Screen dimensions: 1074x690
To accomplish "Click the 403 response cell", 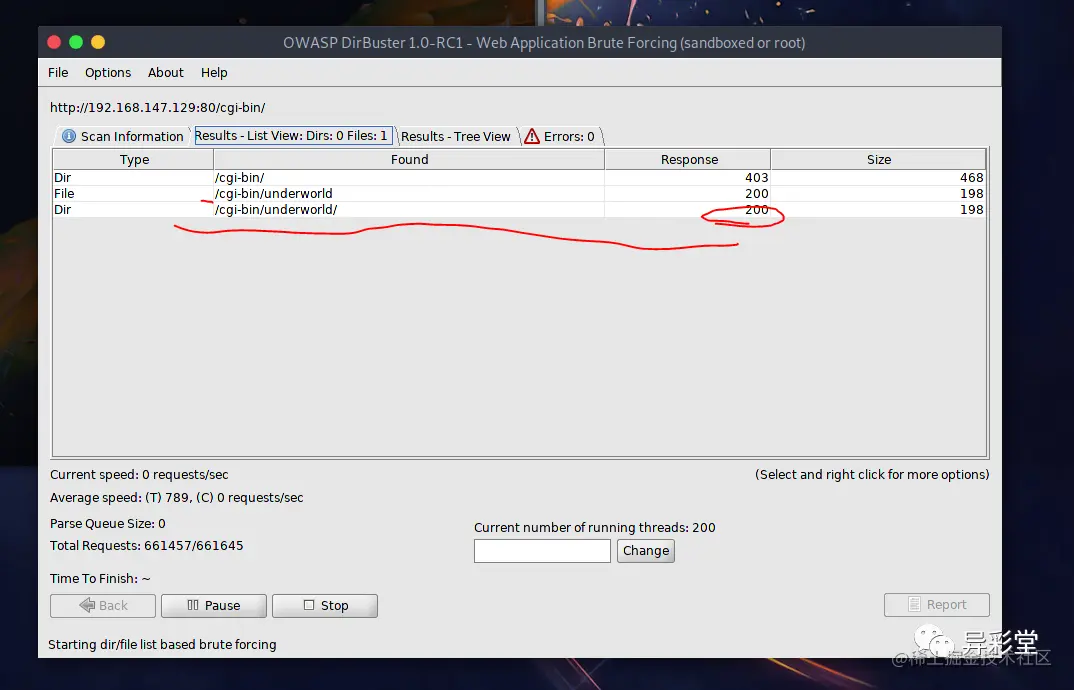I will pos(688,177).
